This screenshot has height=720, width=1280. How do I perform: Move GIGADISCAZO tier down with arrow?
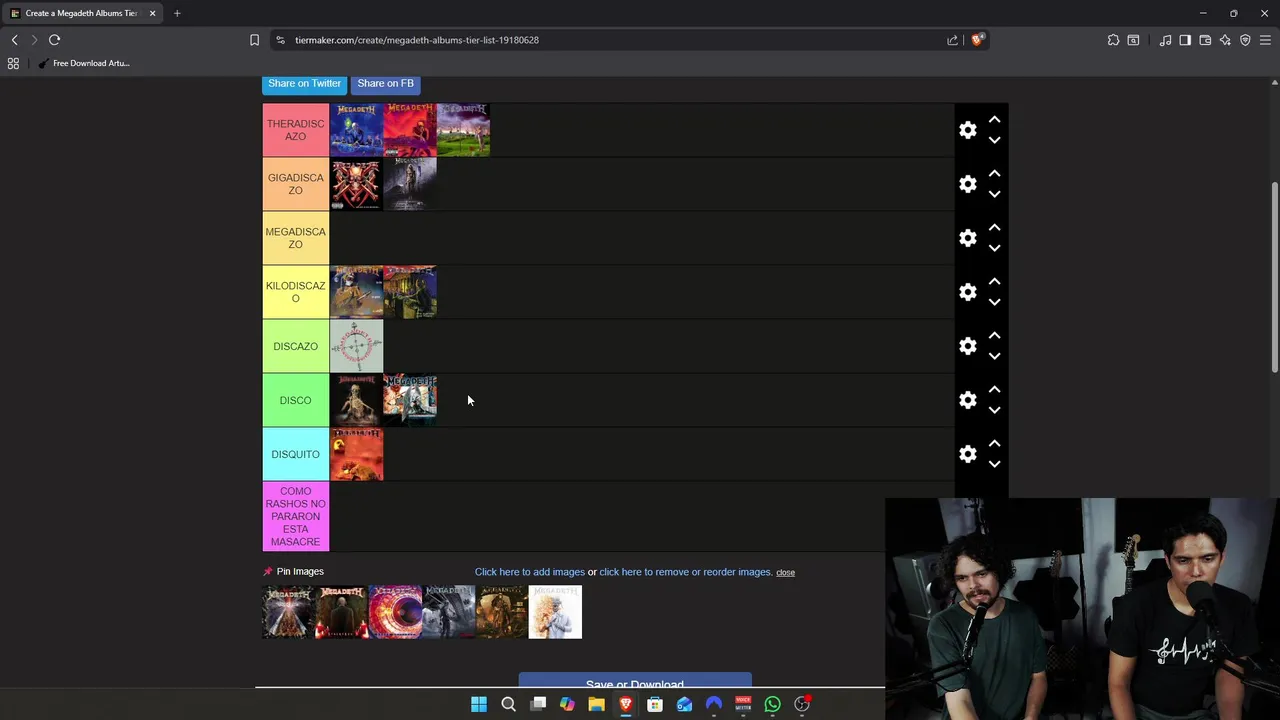pos(994,195)
